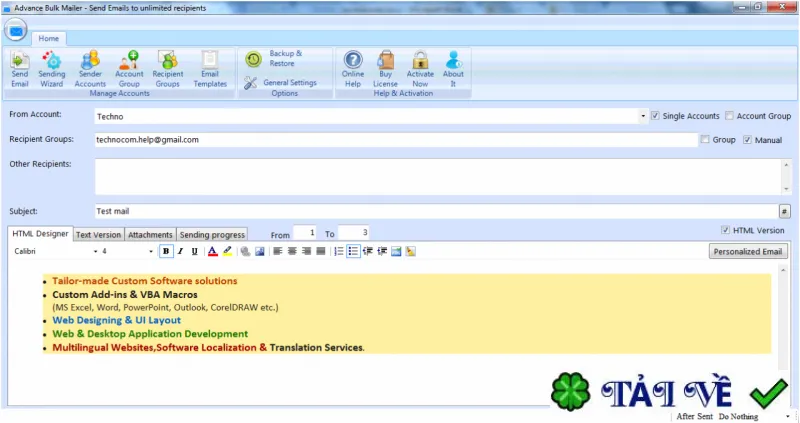The width and height of the screenshot is (800, 423).
Task: Open the Calibri font name dropdown
Action: pyautogui.click(x=55, y=251)
